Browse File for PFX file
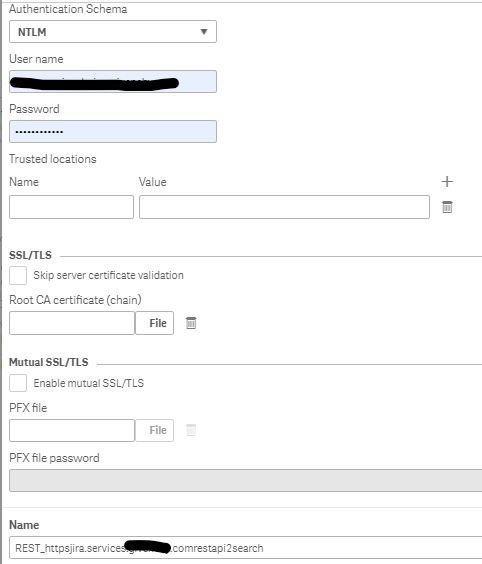 pyautogui.click(x=155, y=430)
